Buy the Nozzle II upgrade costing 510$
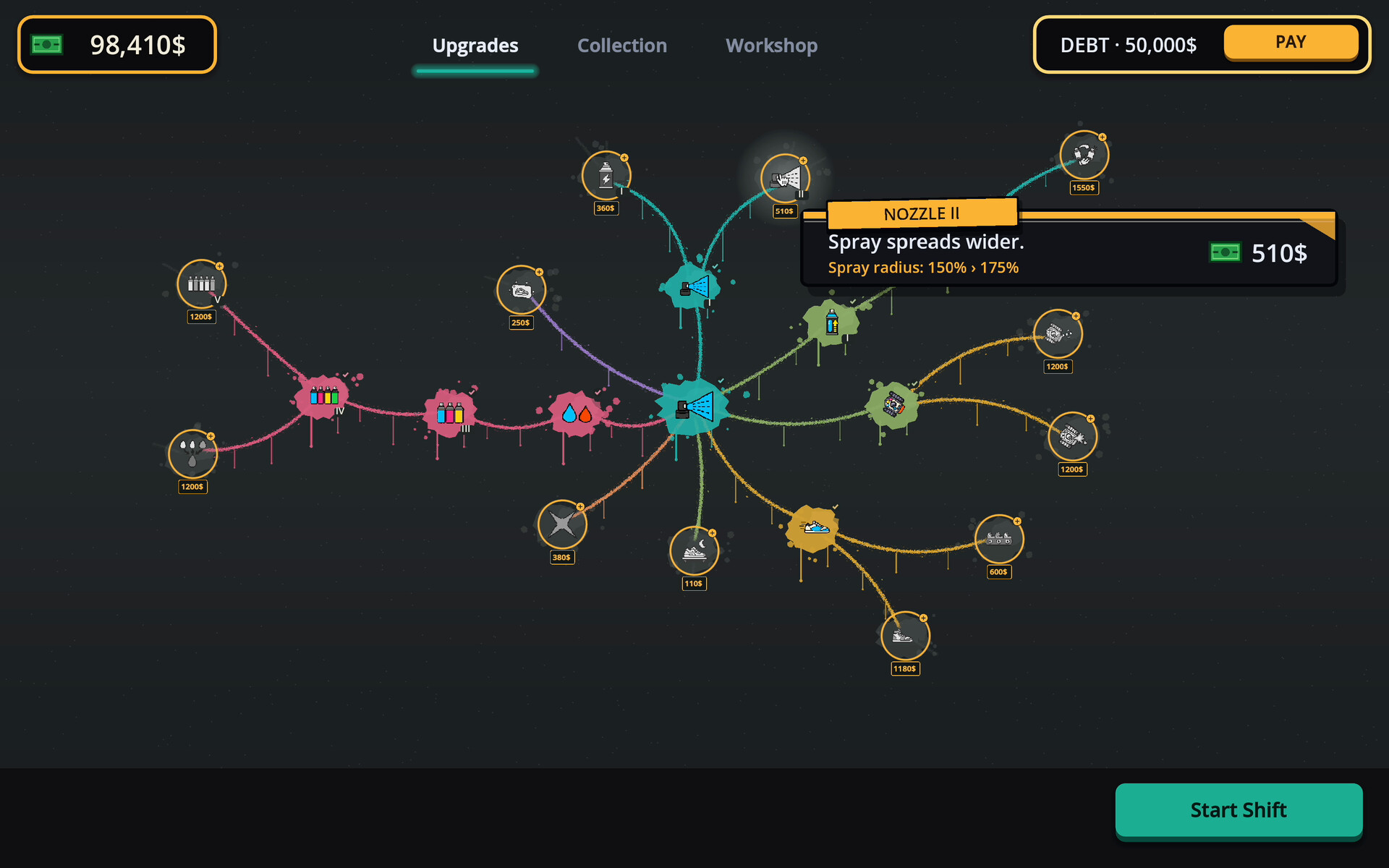 (x=785, y=179)
